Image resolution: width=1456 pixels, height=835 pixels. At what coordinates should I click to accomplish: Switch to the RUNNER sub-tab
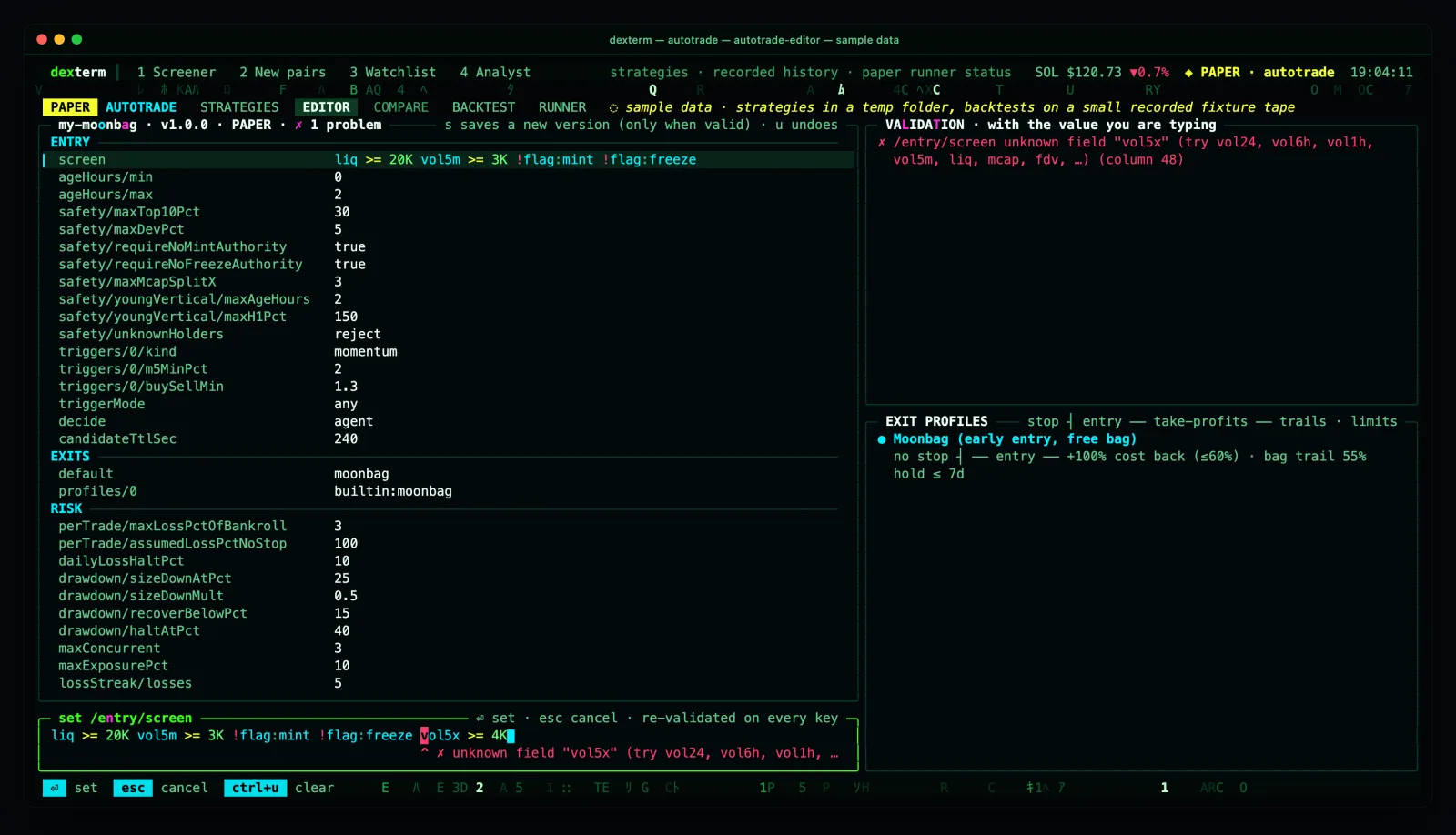pos(562,107)
